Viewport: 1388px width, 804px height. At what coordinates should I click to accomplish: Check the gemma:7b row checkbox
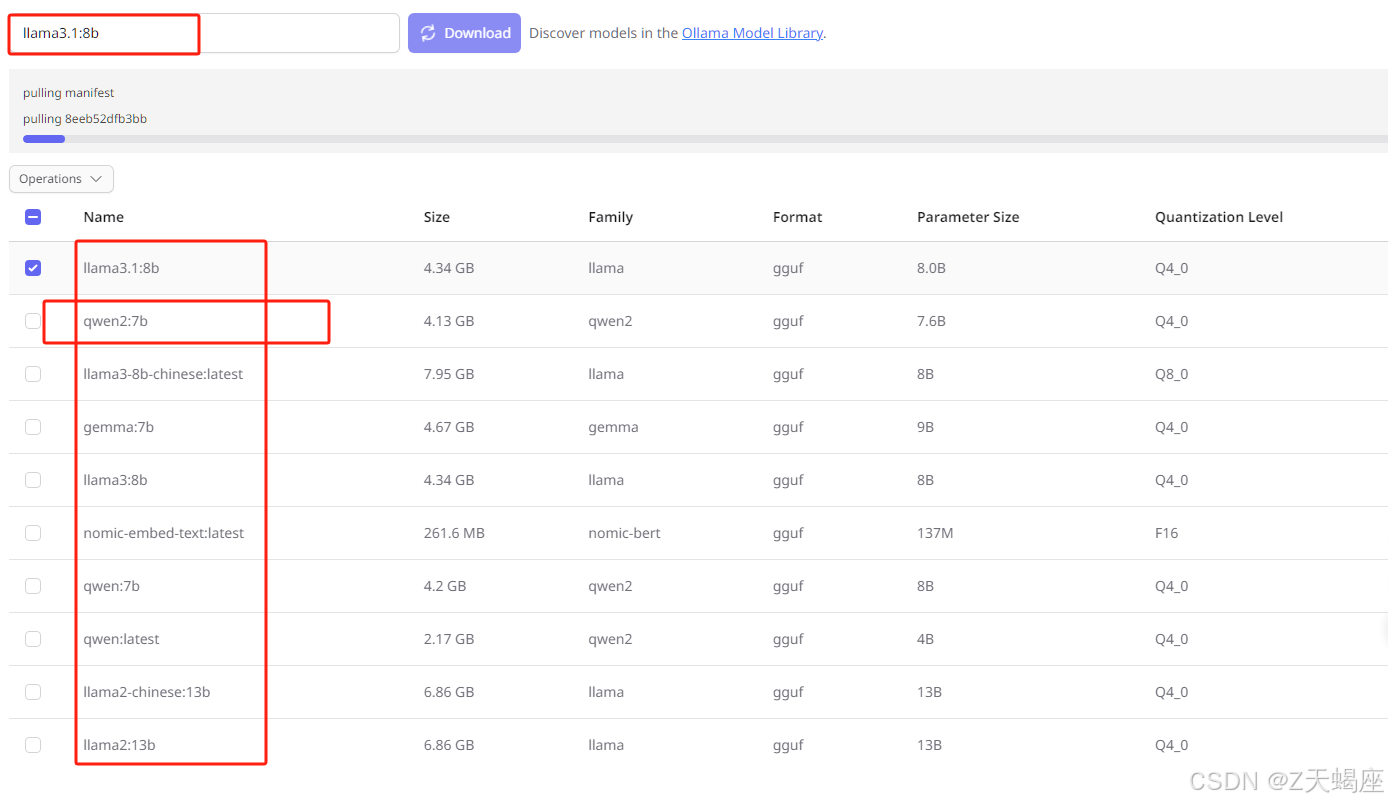[x=33, y=427]
